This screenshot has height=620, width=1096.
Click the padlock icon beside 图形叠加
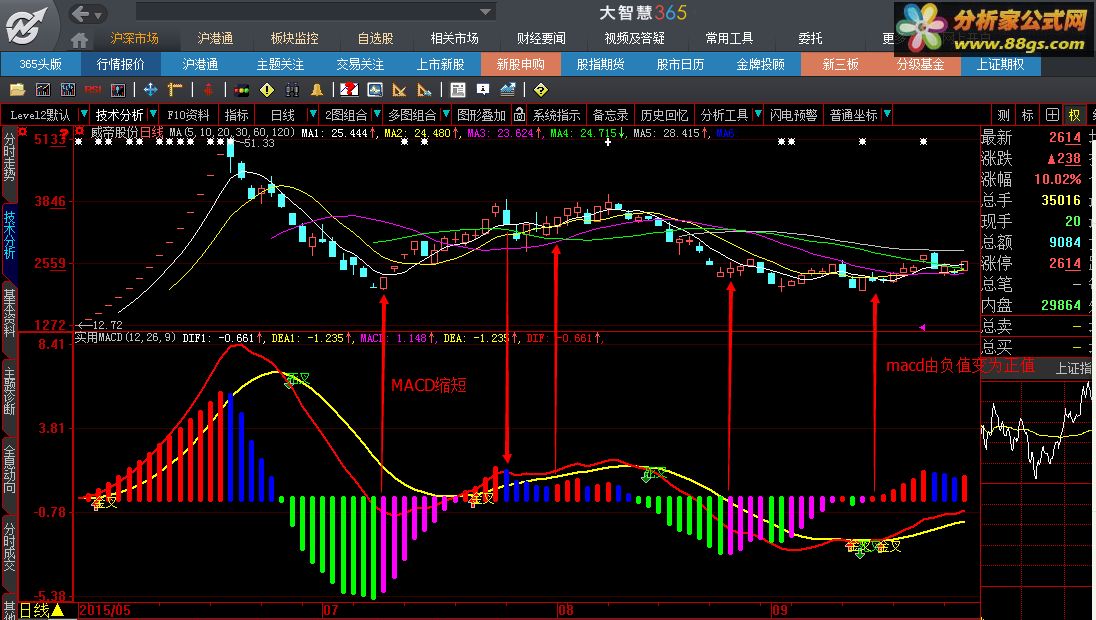point(519,114)
